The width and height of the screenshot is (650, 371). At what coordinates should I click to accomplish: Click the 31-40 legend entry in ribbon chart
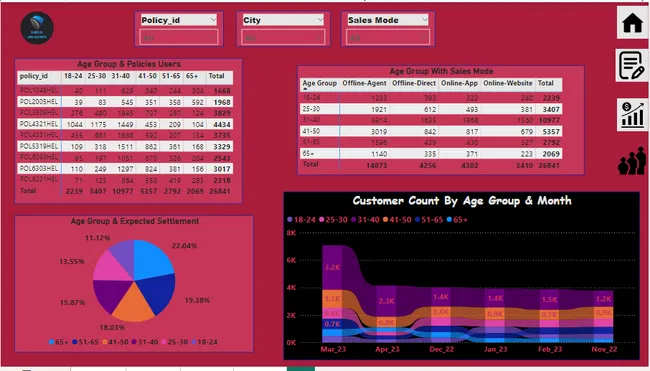coord(365,220)
